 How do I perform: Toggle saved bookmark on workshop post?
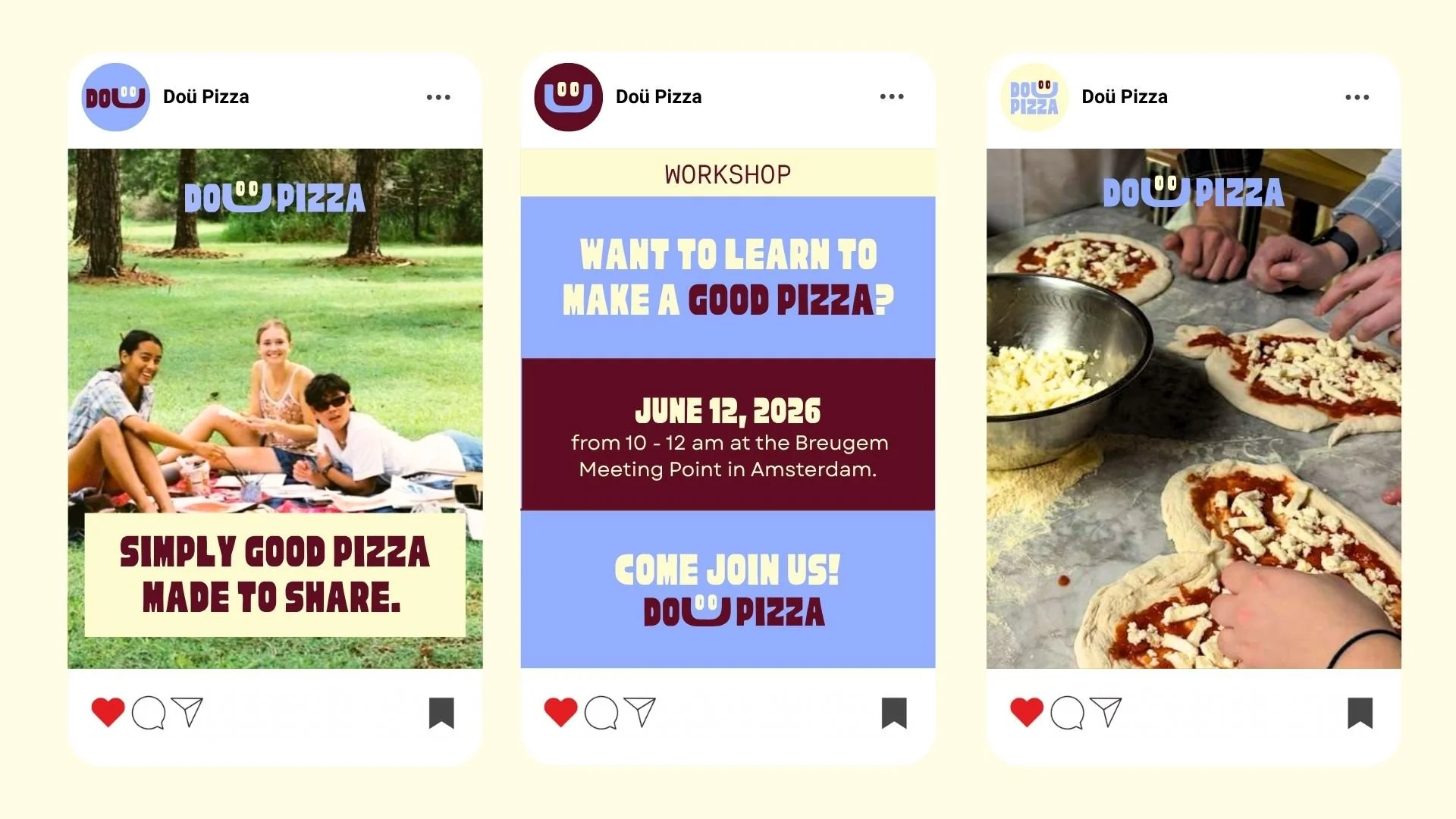coord(894,713)
